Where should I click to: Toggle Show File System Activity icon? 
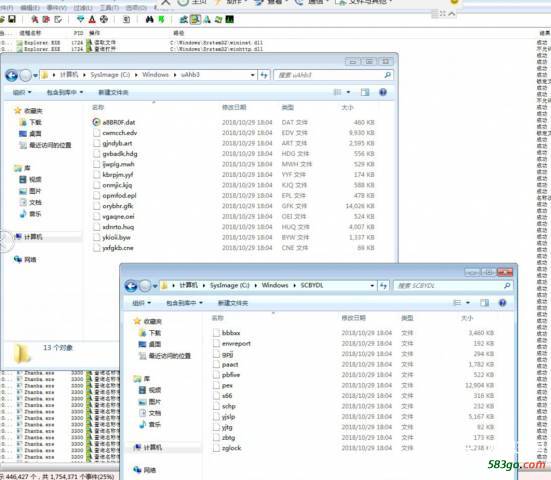pyautogui.click(x=195, y=19)
